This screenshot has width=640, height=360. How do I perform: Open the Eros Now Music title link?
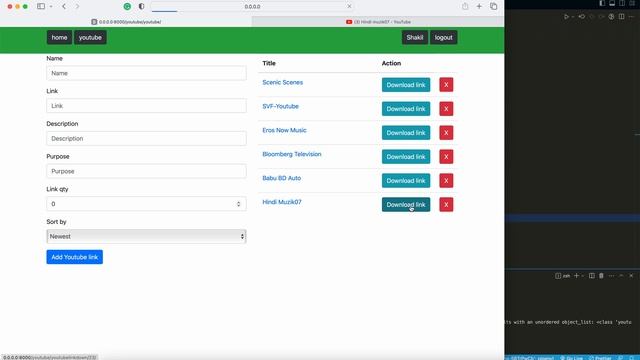(x=284, y=130)
